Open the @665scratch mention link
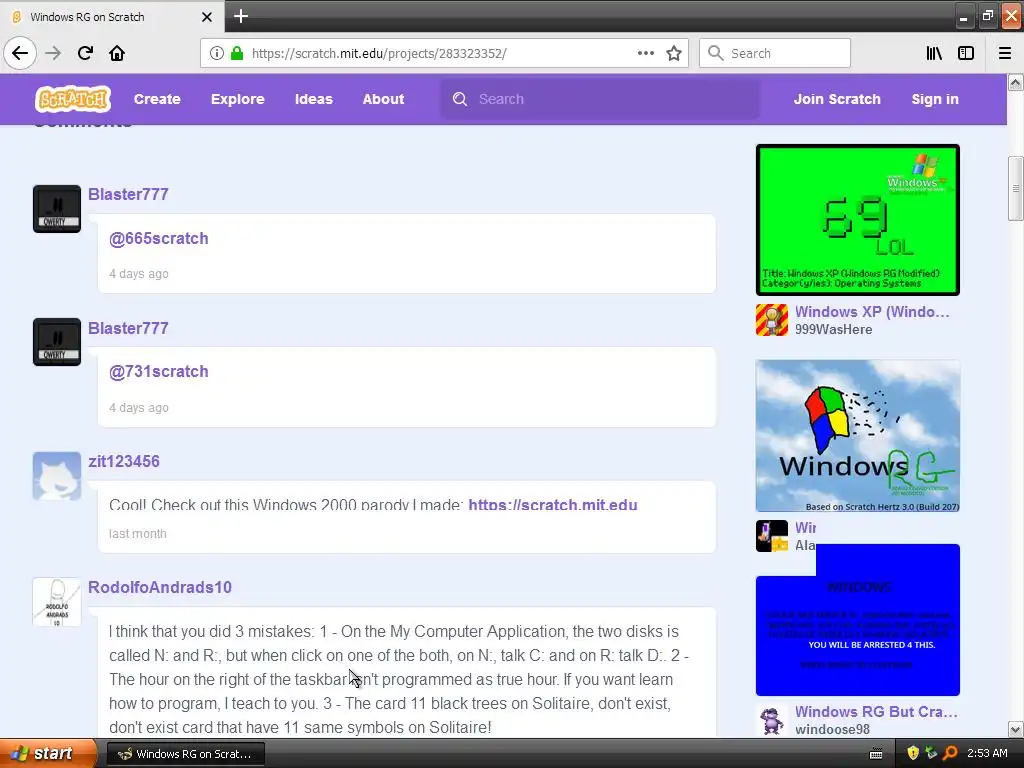Screen dimensions: 1024x768 point(159,238)
